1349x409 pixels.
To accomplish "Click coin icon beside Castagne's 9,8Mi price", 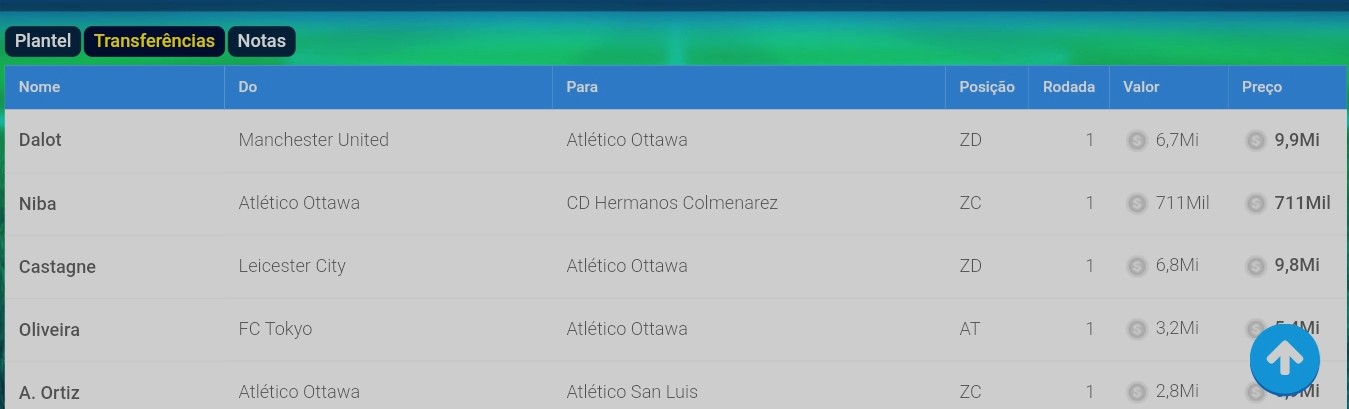I will pos(1256,266).
